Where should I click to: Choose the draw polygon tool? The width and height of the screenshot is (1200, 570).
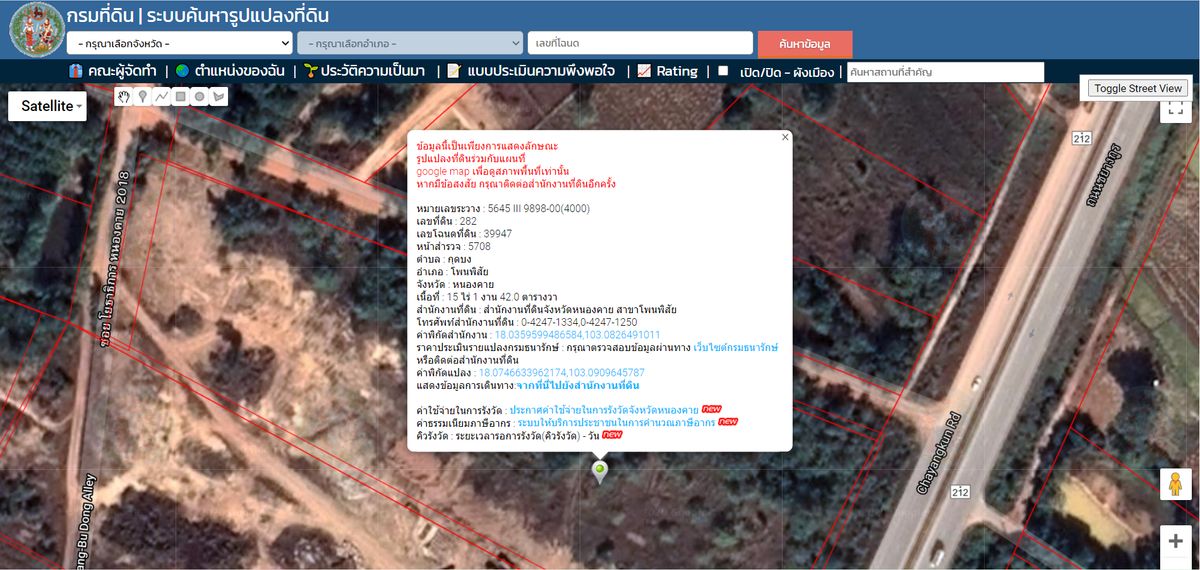click(219, 97)
